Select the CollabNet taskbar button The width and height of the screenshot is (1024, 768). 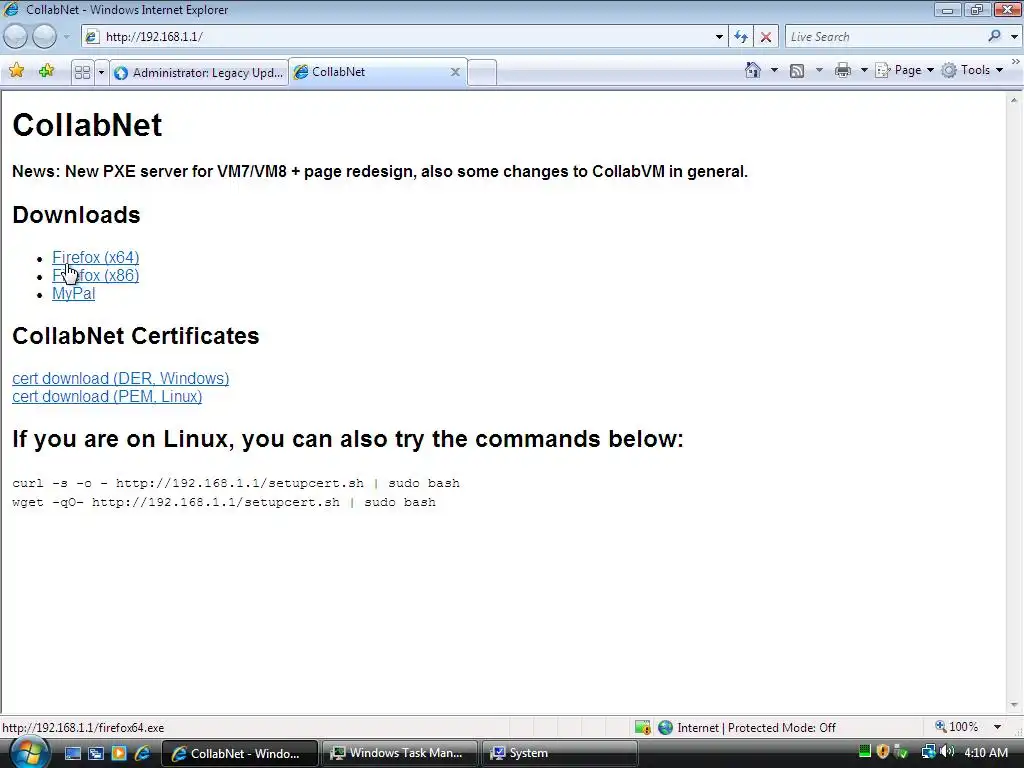(x=239, y=753)
